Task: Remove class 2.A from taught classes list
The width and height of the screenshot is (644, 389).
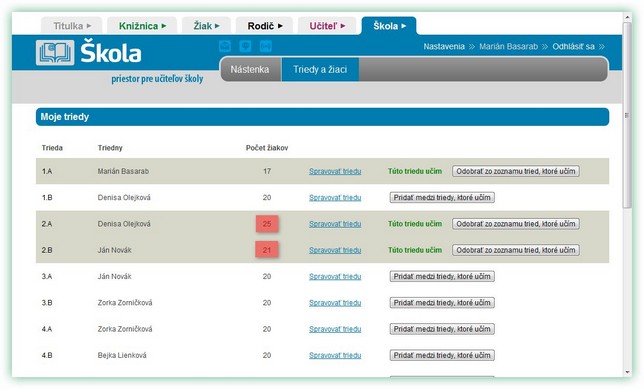Action: point(516,224)
